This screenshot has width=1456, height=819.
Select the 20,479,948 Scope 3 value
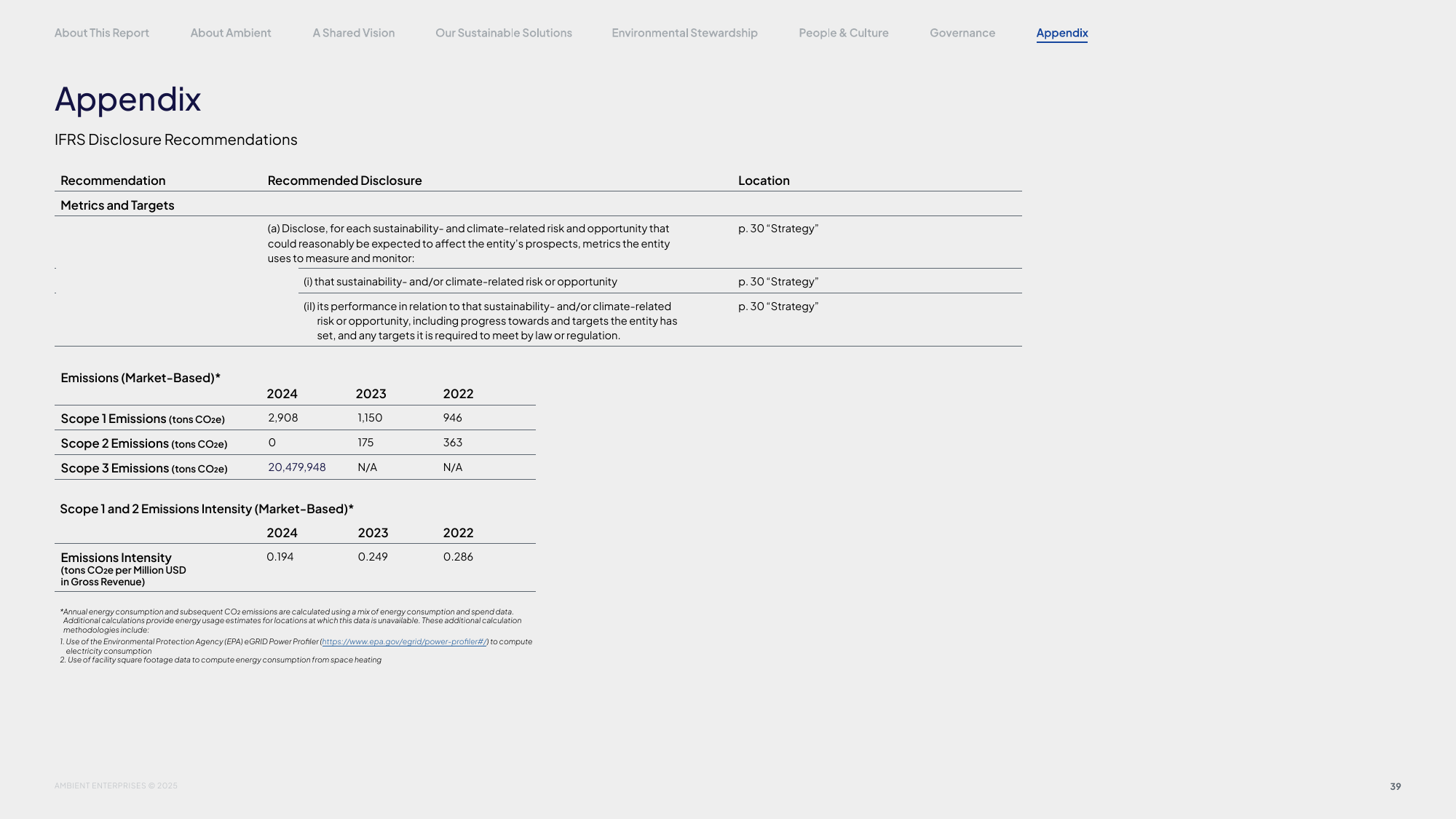[x=297, y=467]
